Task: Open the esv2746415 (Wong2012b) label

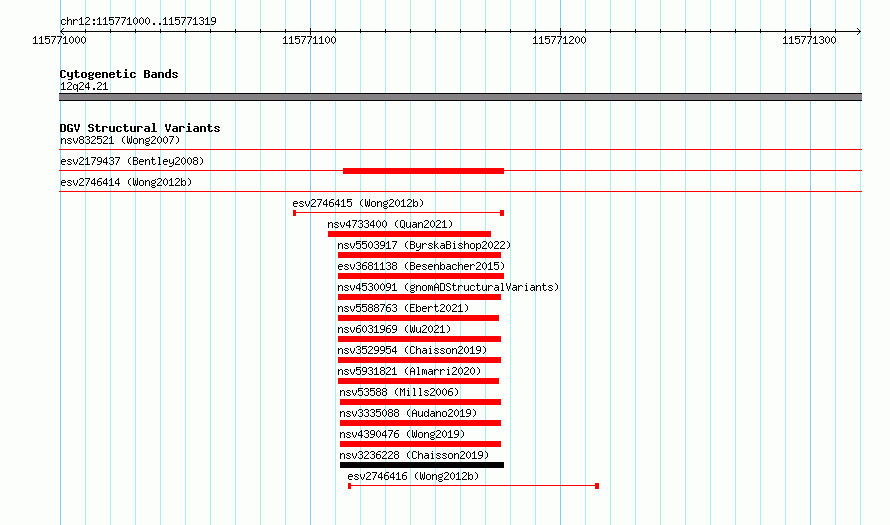Action: pos(358,203)
